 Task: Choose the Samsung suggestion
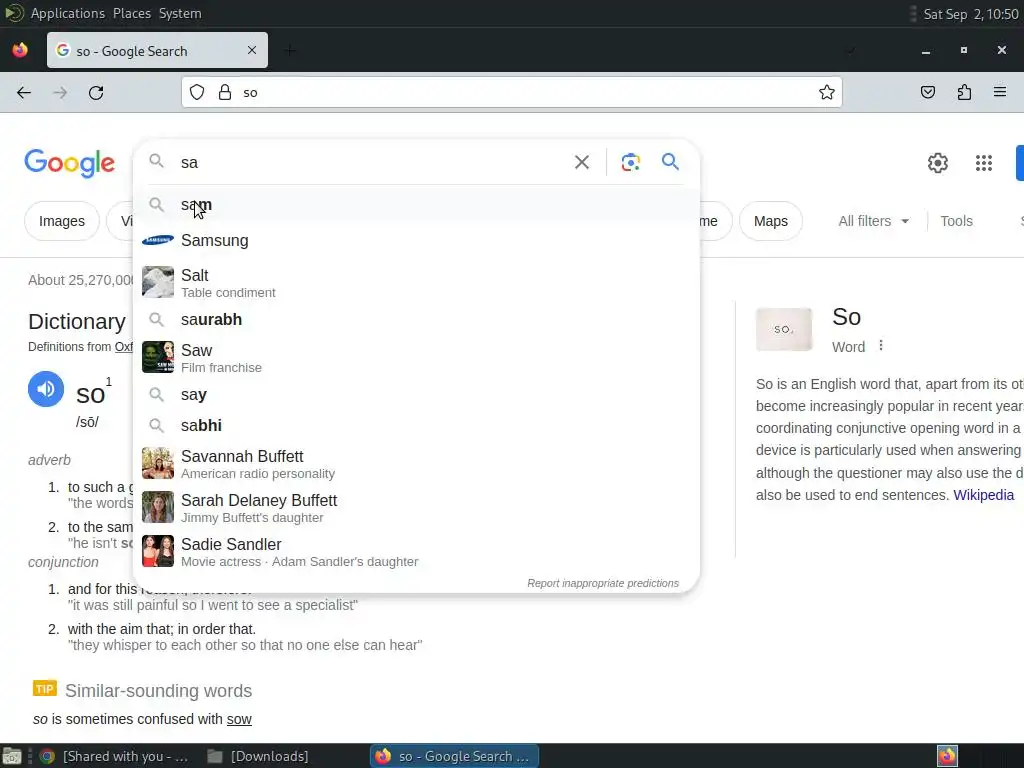pyautogui.click(x=416, y=240)
